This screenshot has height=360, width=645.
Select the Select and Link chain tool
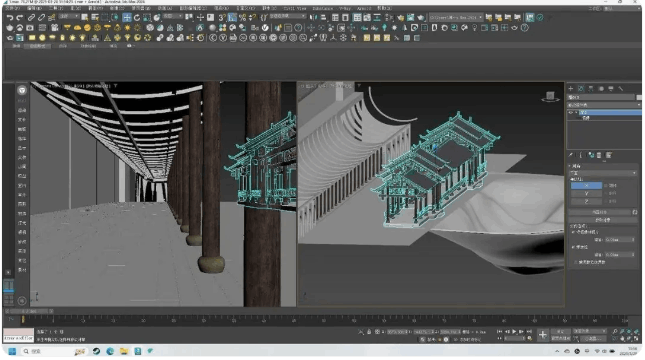coord(31,17)
